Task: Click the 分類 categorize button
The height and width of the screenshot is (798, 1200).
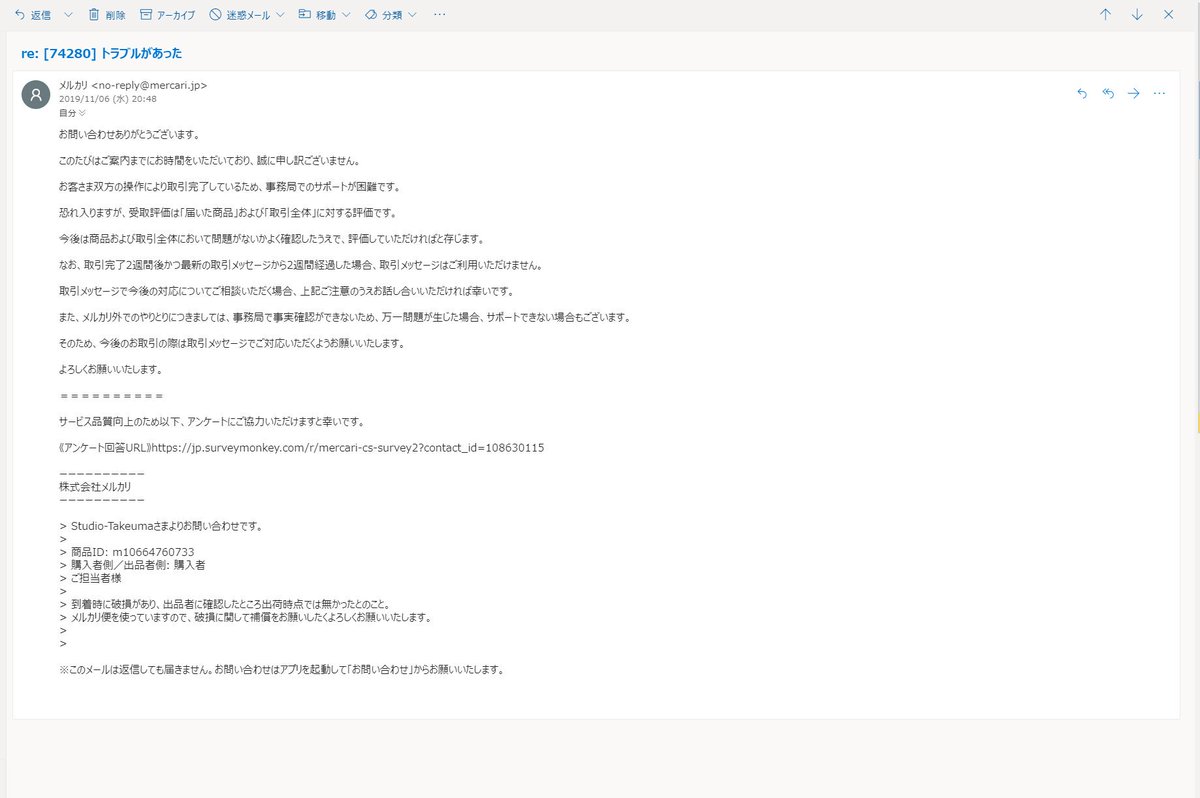Action: point(384,15)
